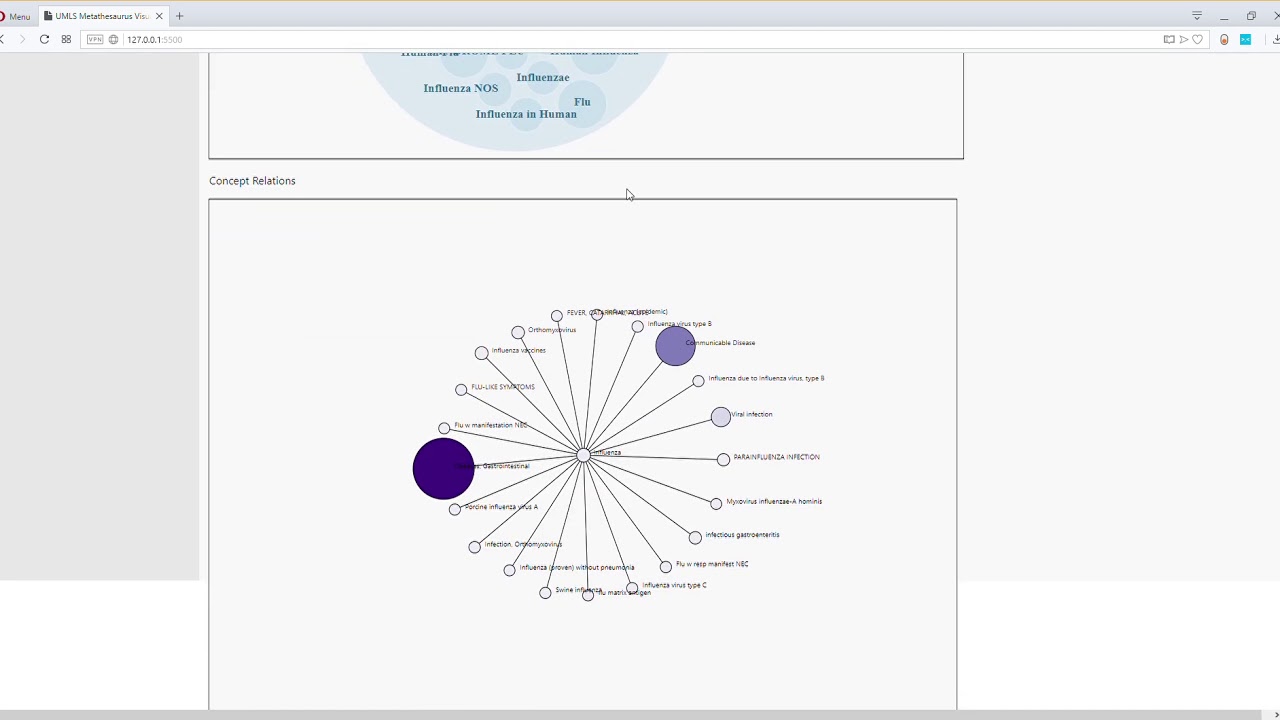Click the central Influenza node
Image resolution: width=1280 pixels, height=720 pixels.
click(x=583, y=456)
